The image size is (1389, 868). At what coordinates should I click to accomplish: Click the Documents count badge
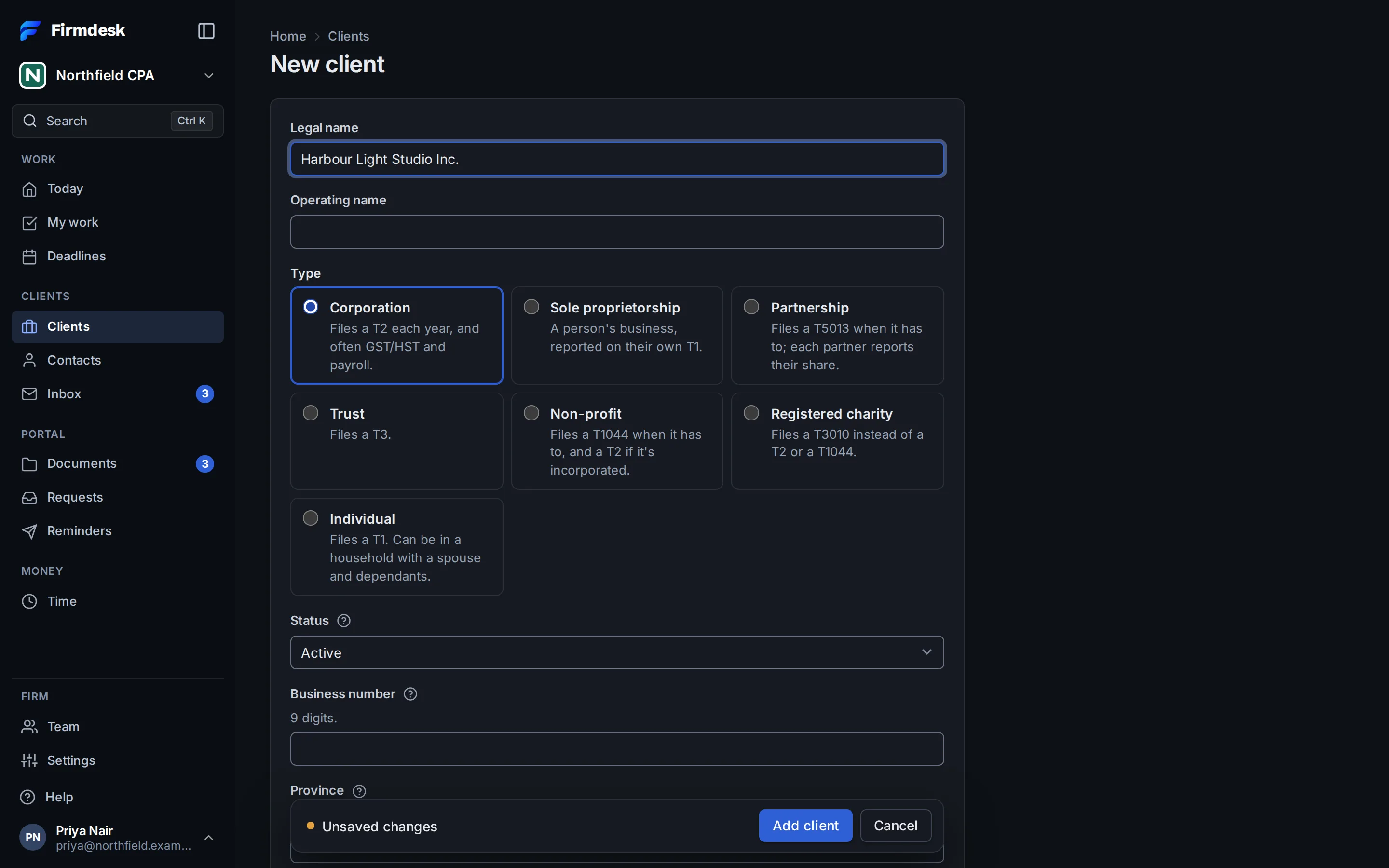click(205, 464)
